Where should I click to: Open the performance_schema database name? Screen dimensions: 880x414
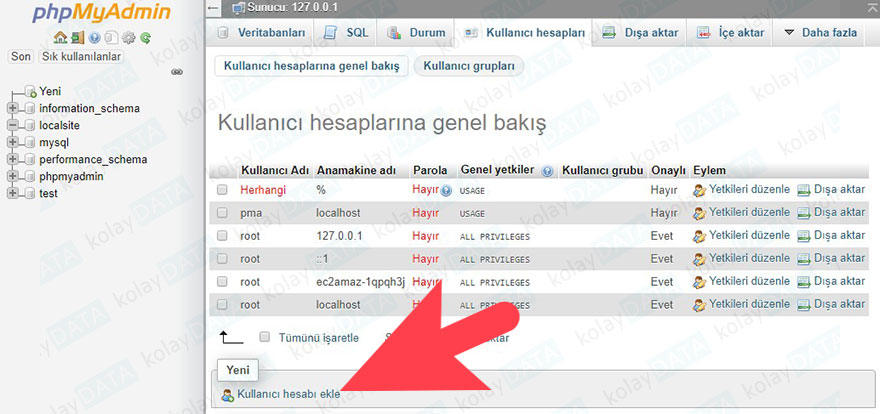click(93, 159)
